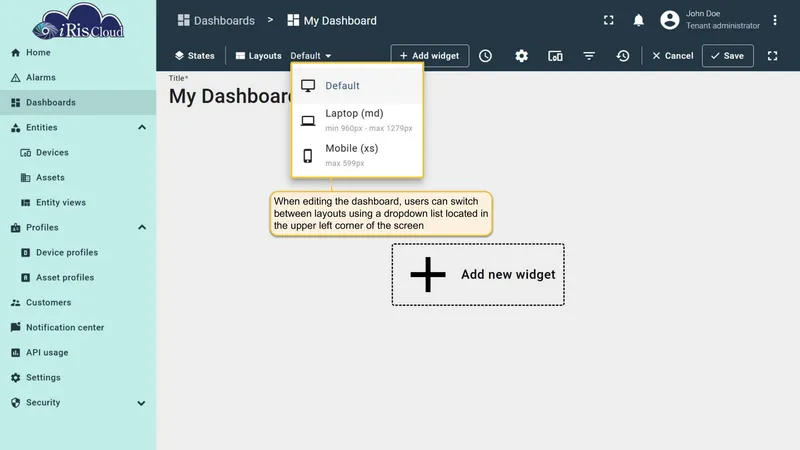Click the Home house icon

(x=15, y=53)
